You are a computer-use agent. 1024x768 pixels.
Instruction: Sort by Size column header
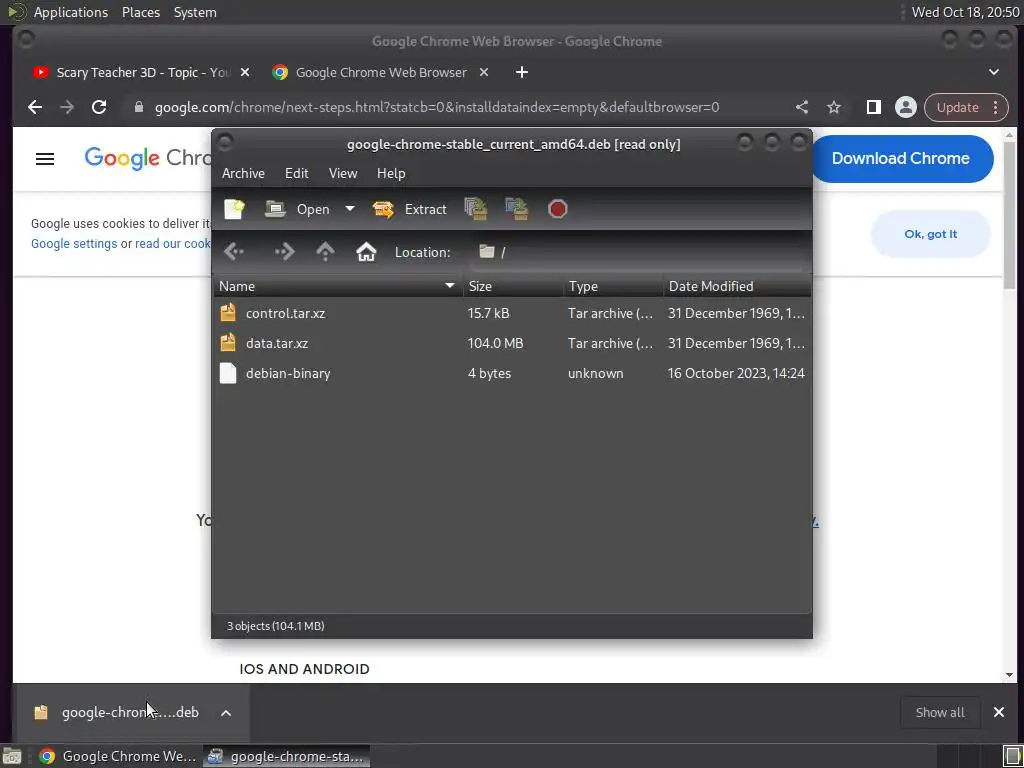point(513,286)
